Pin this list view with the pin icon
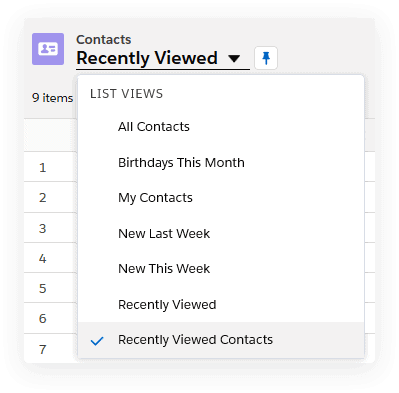Image resolution: width=399 pixels, height=393 pixels. [266, 58]
